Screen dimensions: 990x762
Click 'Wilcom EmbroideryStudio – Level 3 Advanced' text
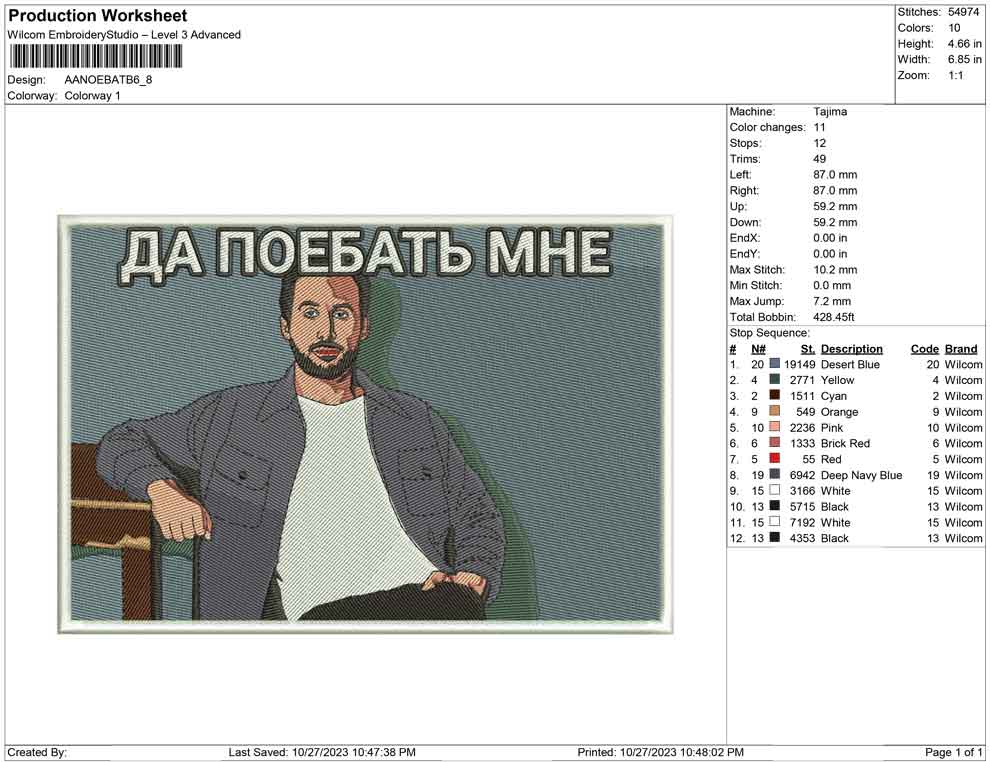tap(124, 35)
